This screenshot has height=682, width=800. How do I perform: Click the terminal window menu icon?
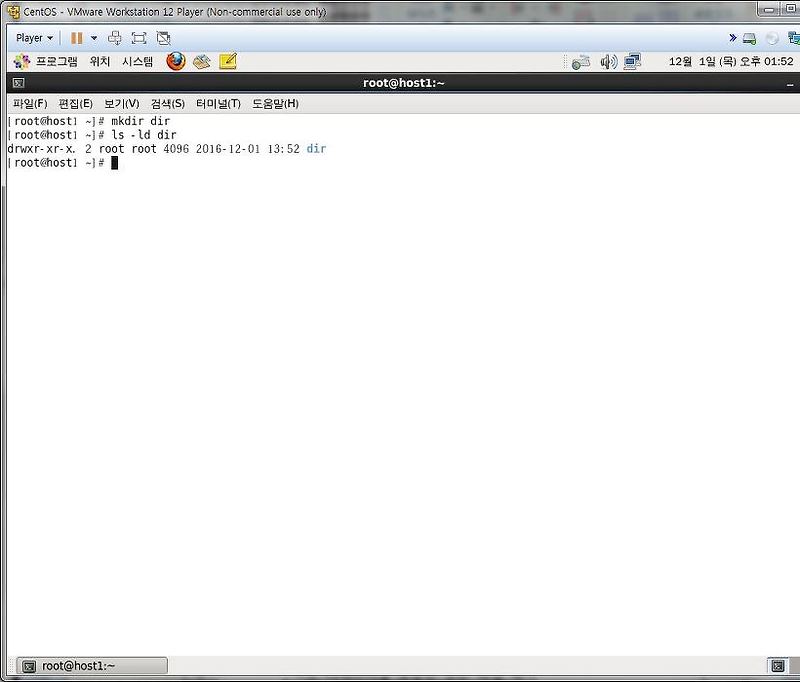(x=18, y=83)
